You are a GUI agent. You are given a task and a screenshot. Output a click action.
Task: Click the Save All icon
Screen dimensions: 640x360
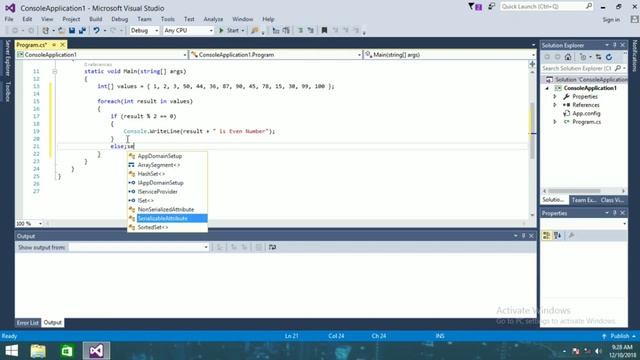tap(82, 31)
